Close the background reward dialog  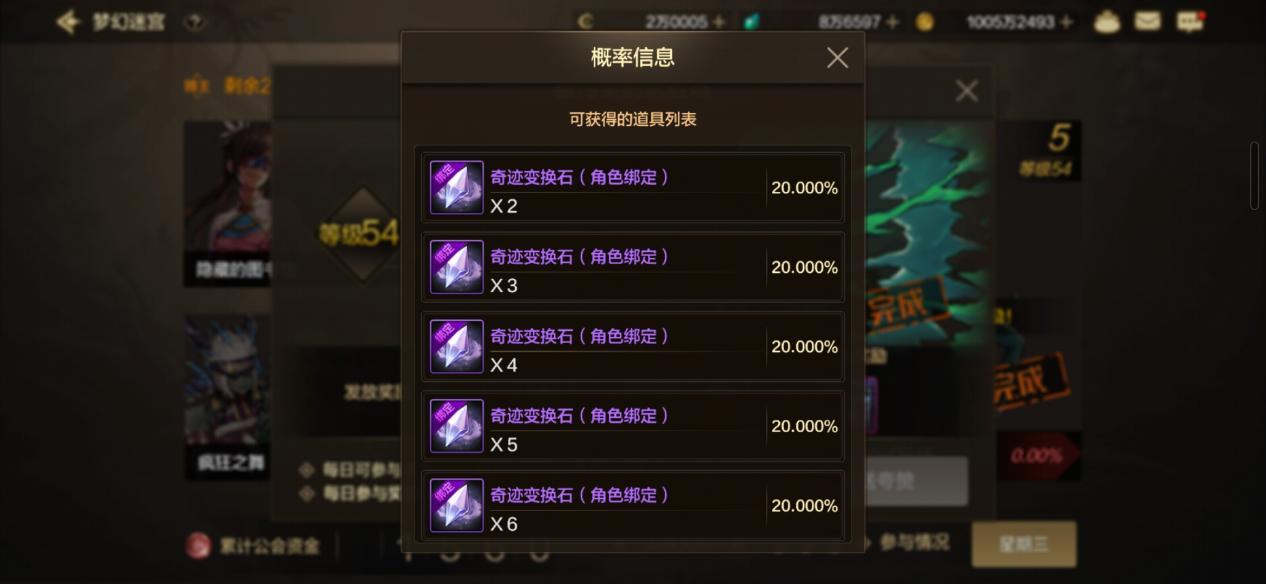pos(966,91)
